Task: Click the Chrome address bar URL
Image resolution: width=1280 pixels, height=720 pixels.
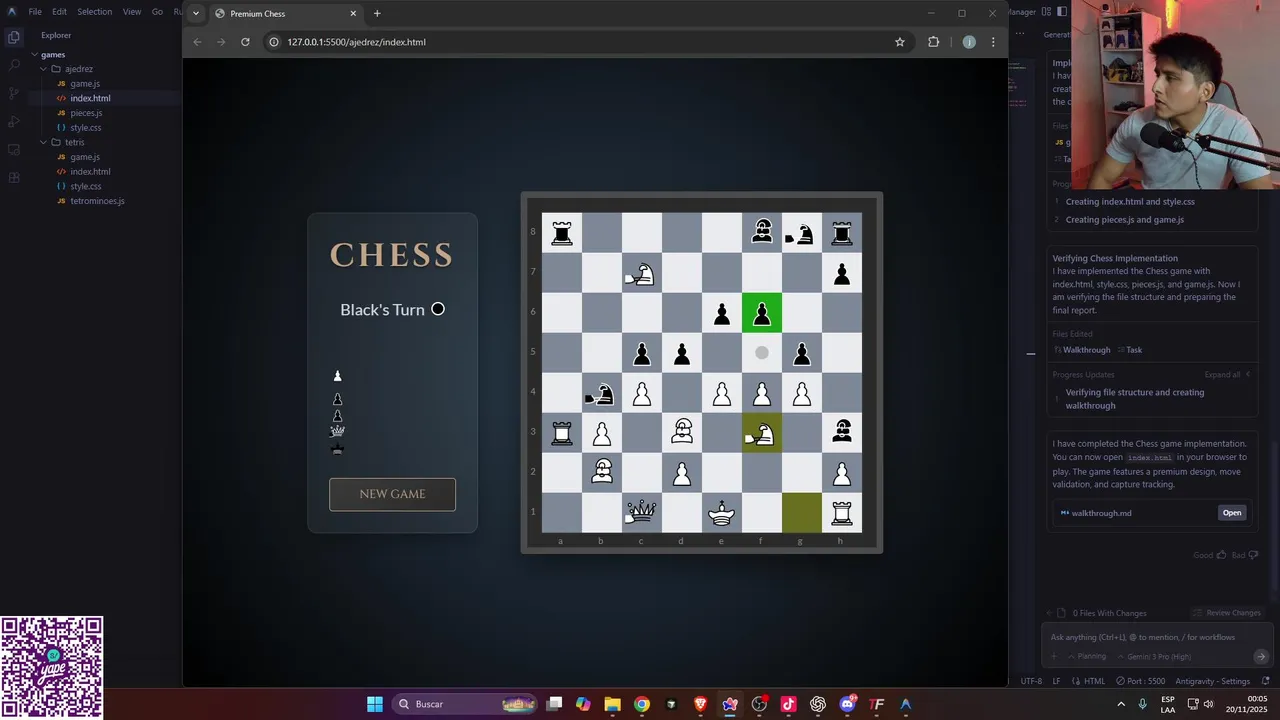Action: pyautogui.click(x=357, y=42)
